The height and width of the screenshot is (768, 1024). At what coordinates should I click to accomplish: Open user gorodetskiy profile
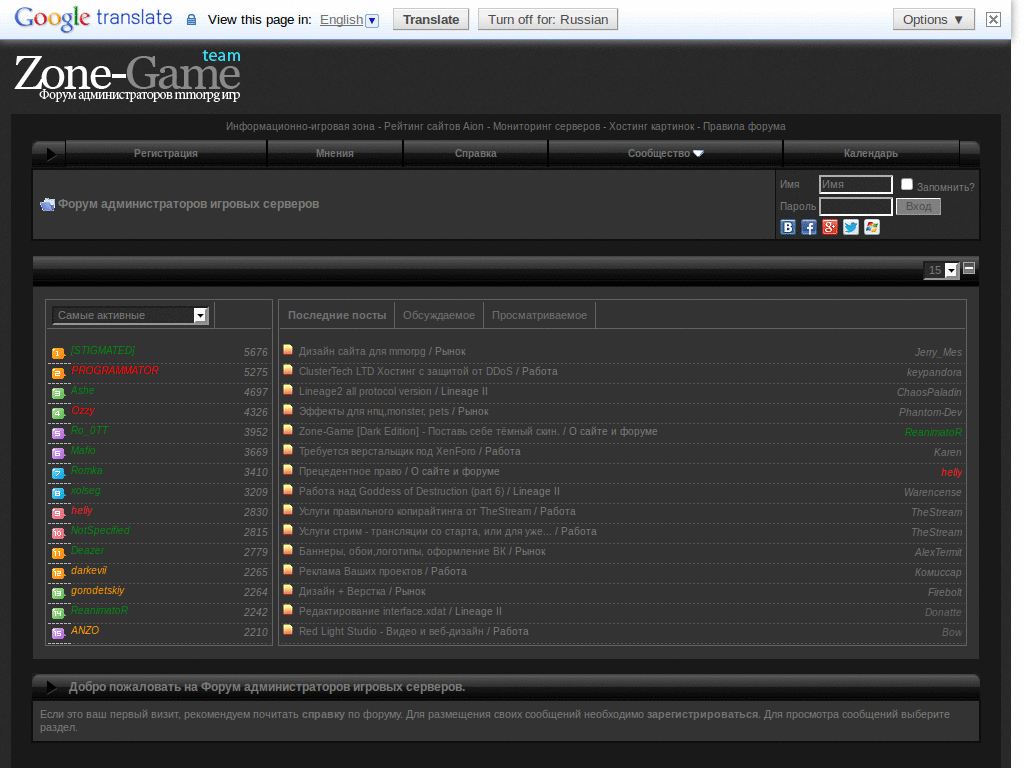[x=98, y=590]
